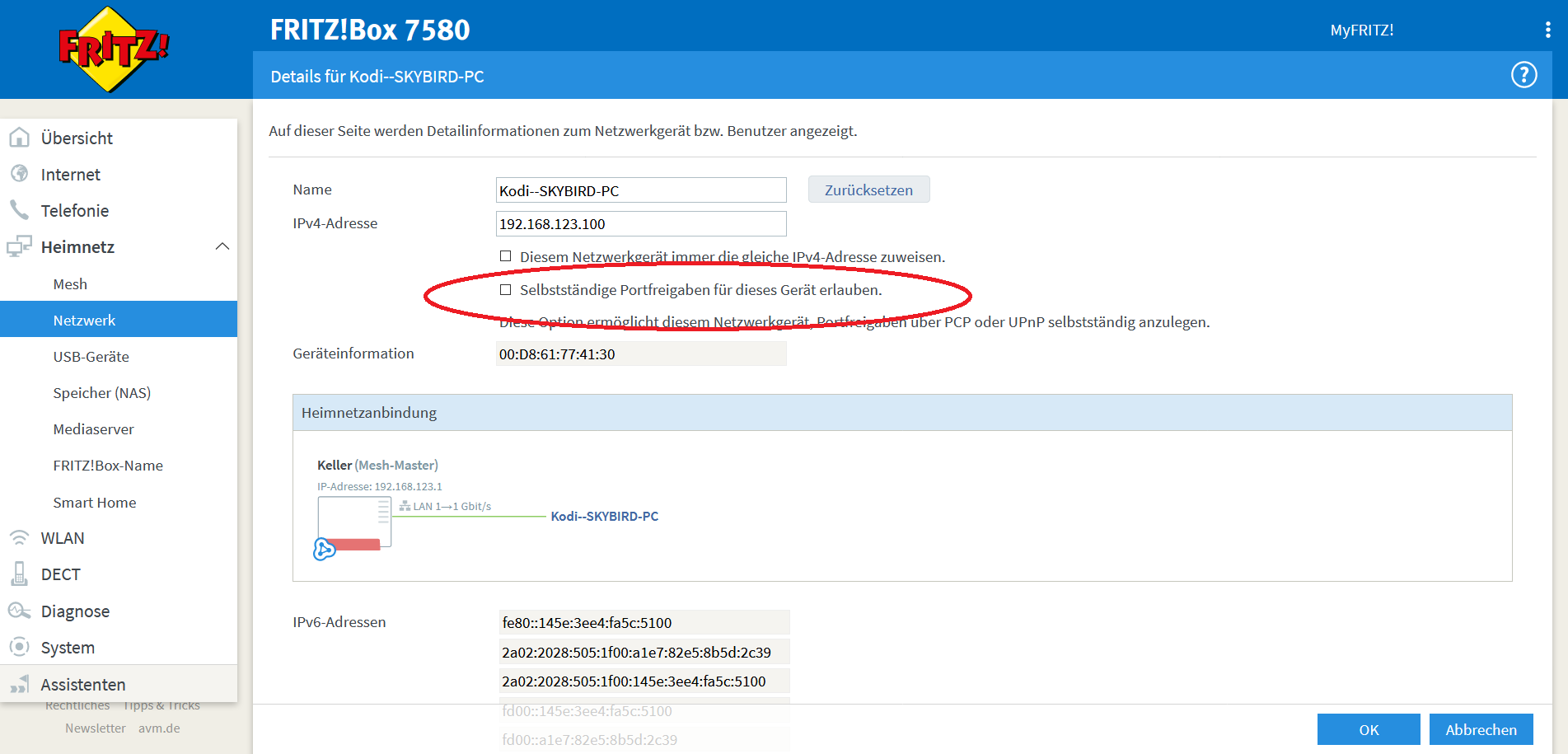Open the three-dot options menu
The height and width of the screenshot is (754, 1568).
pyautogui.click(x=1547, y=30)
